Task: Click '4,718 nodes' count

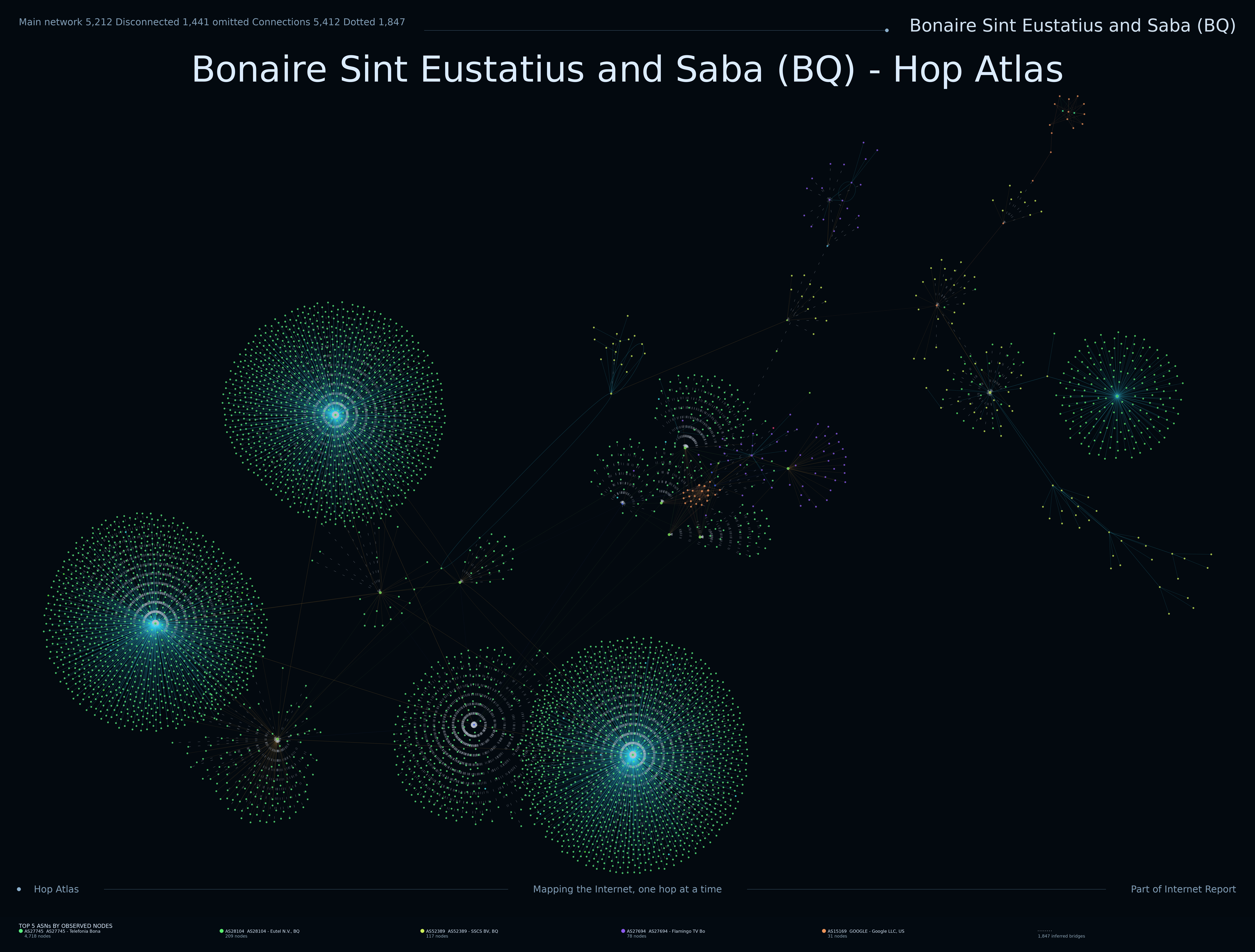Action: point(37,936)
